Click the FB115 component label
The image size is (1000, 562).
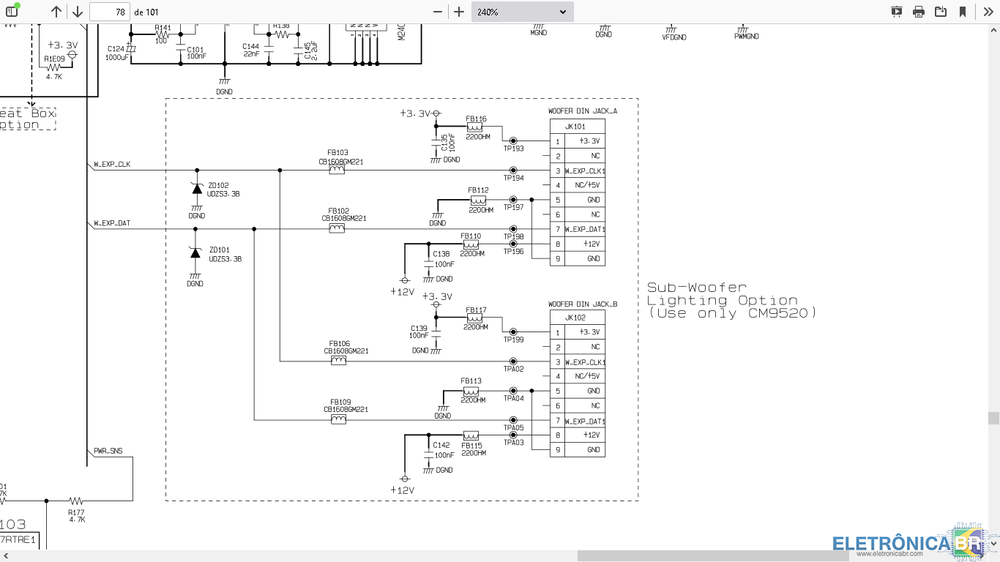tap(471, 445)
